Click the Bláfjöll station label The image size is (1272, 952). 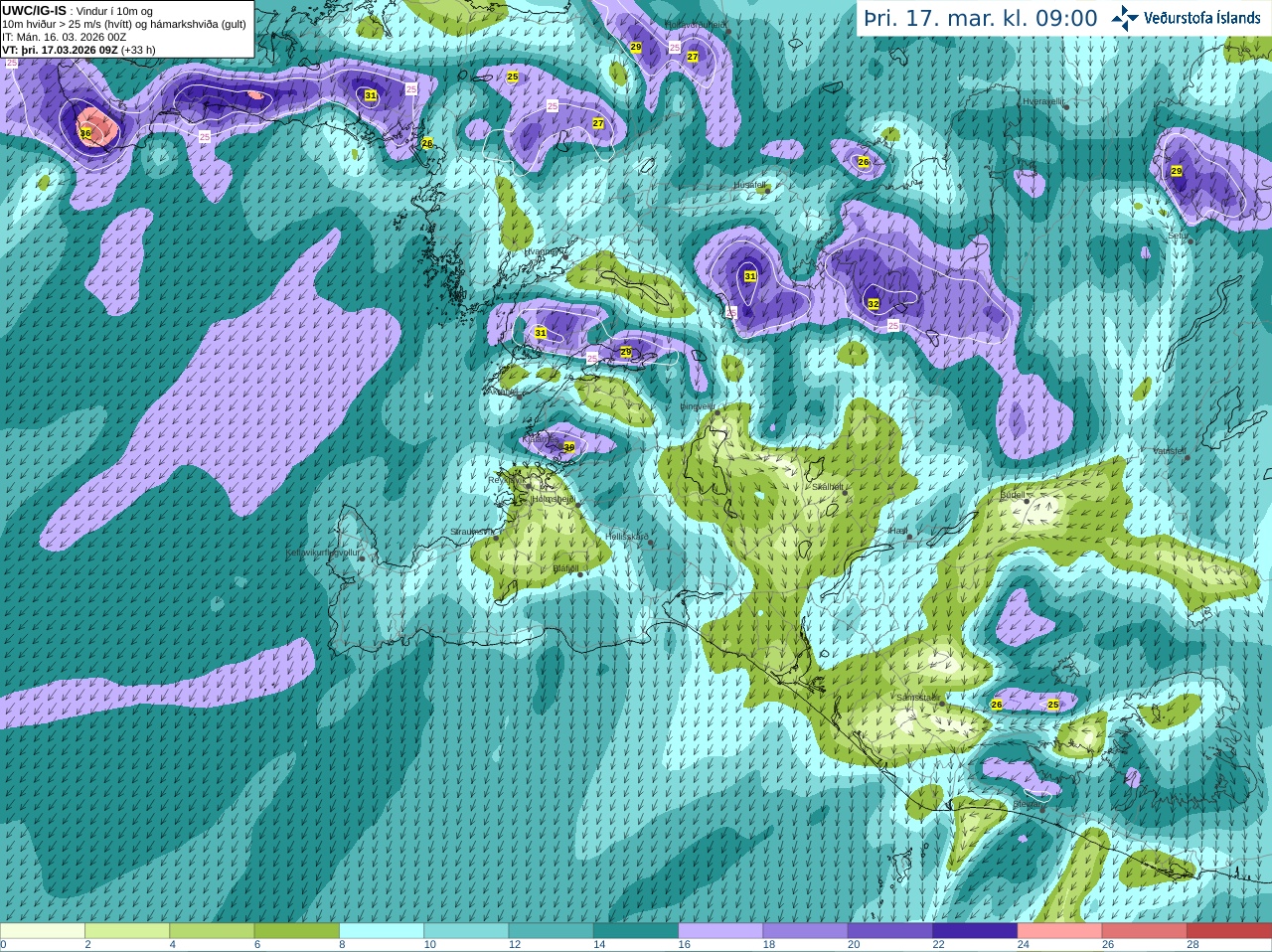click(565, 568)
